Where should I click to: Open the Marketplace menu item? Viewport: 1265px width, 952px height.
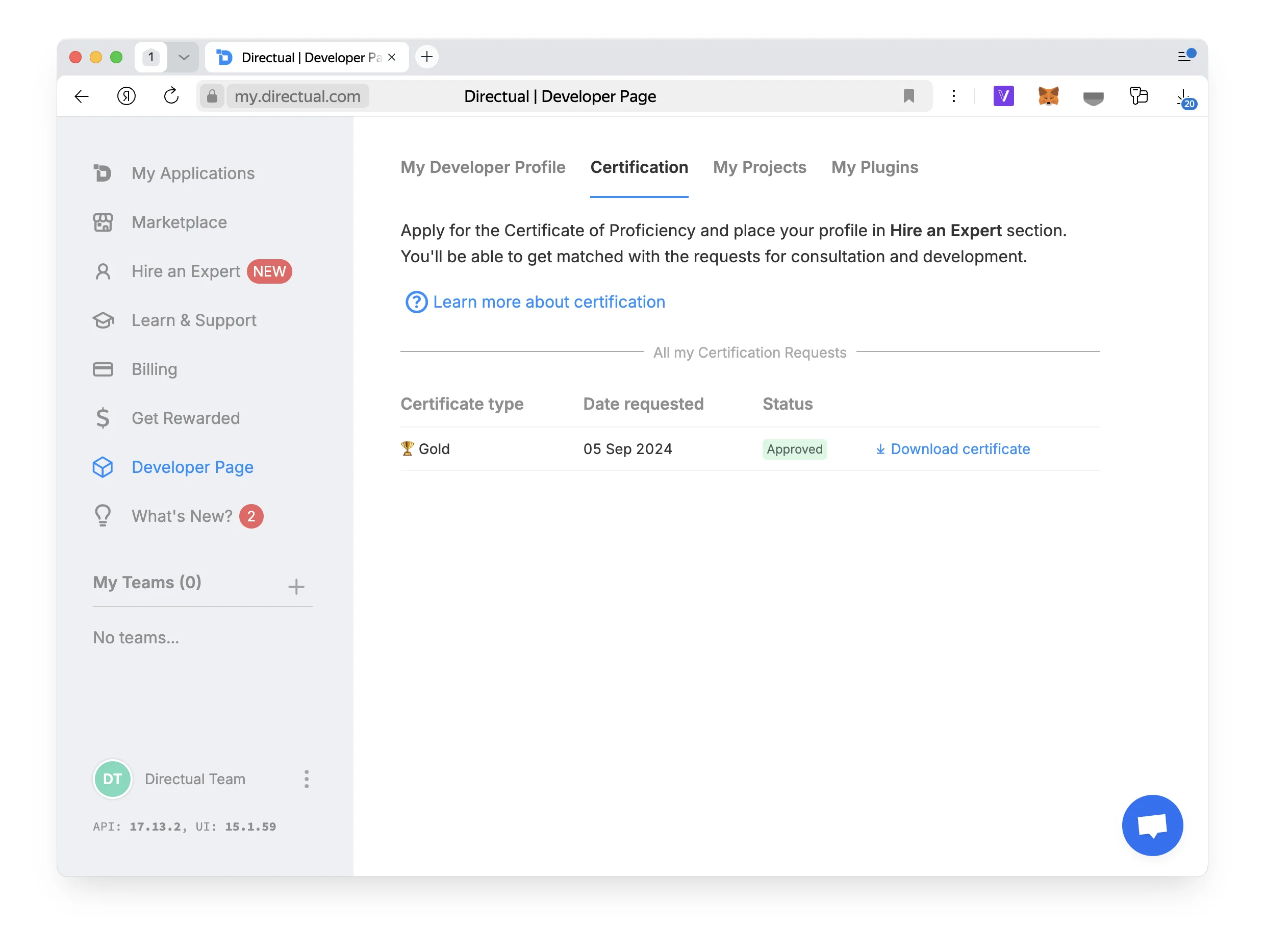179,222
